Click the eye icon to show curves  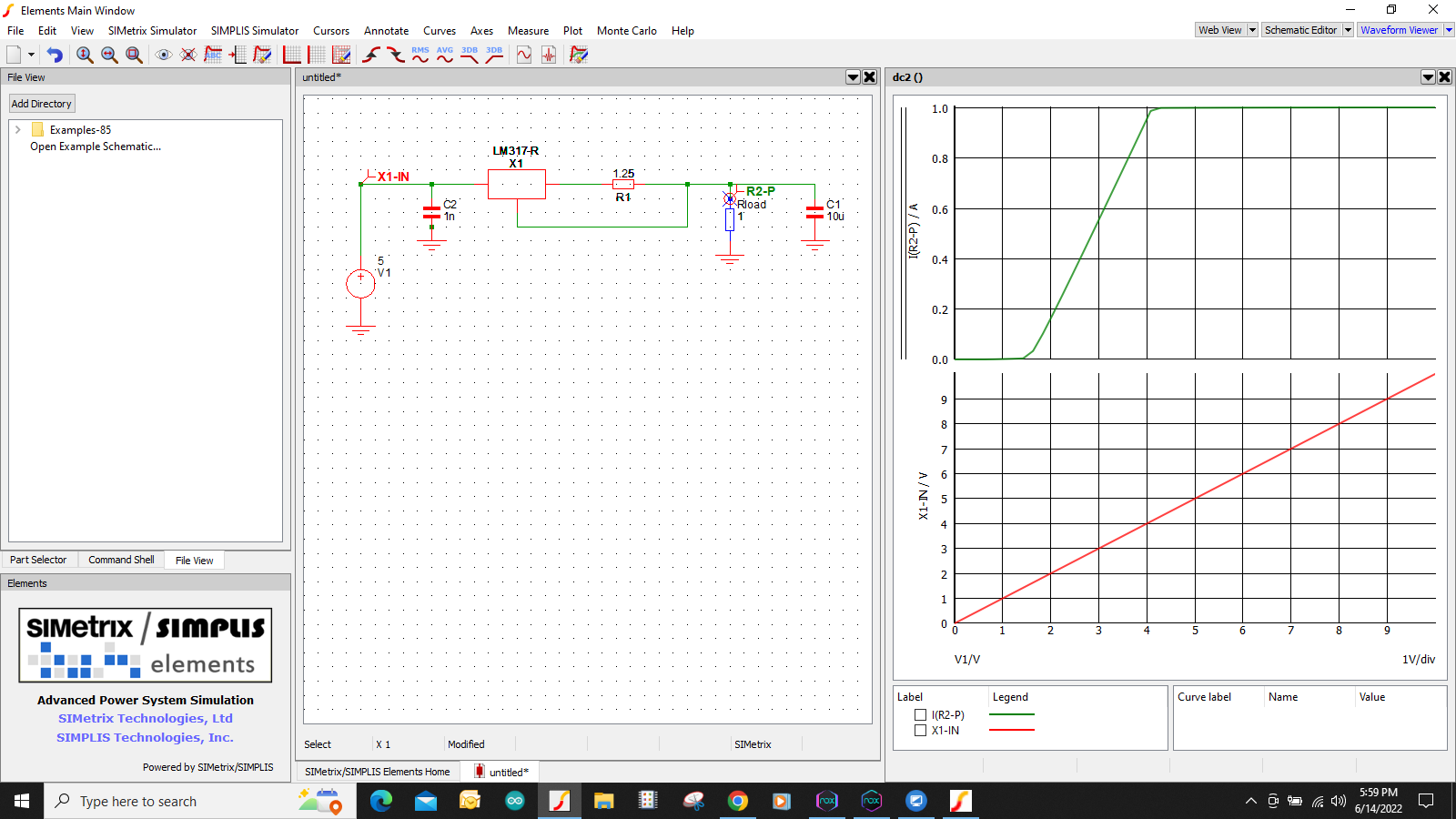pos(164,55)
